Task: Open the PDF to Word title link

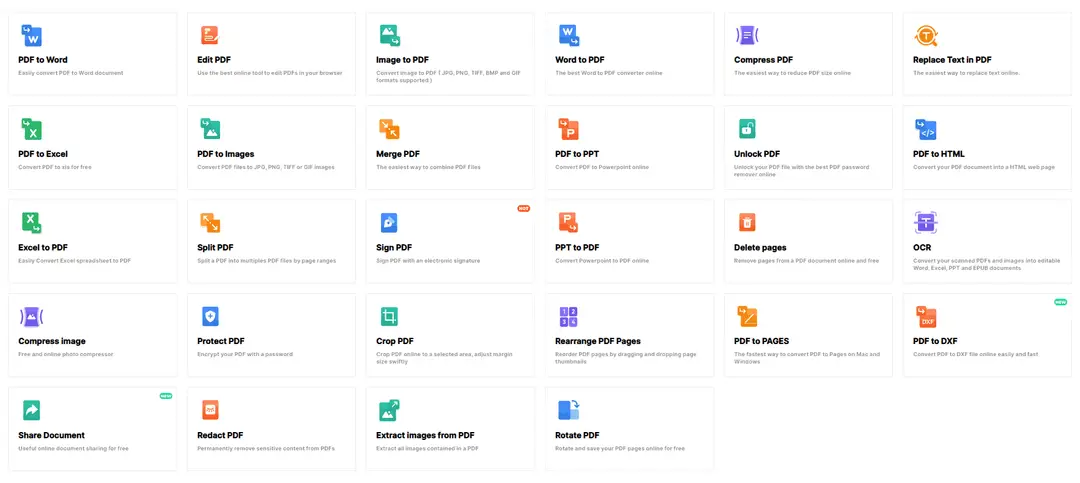Action: pos(43,60)
